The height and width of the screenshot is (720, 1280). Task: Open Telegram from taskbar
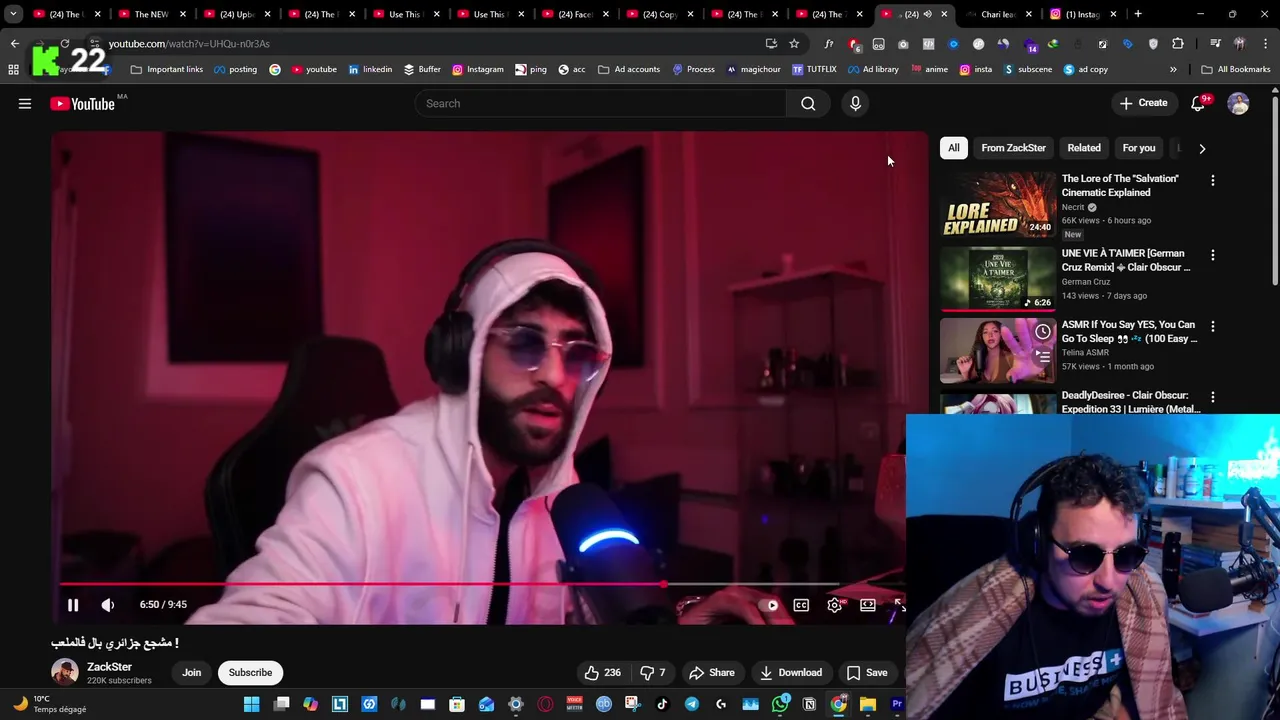[691, 704]
